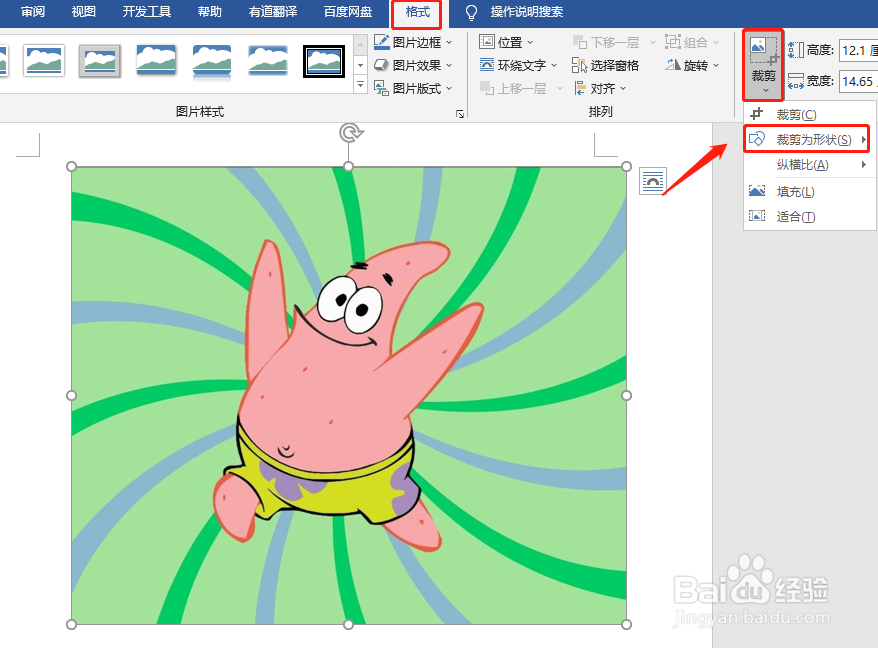
Task: Apply the third drop-shadow picture style
Action: [x=156, y=60]
